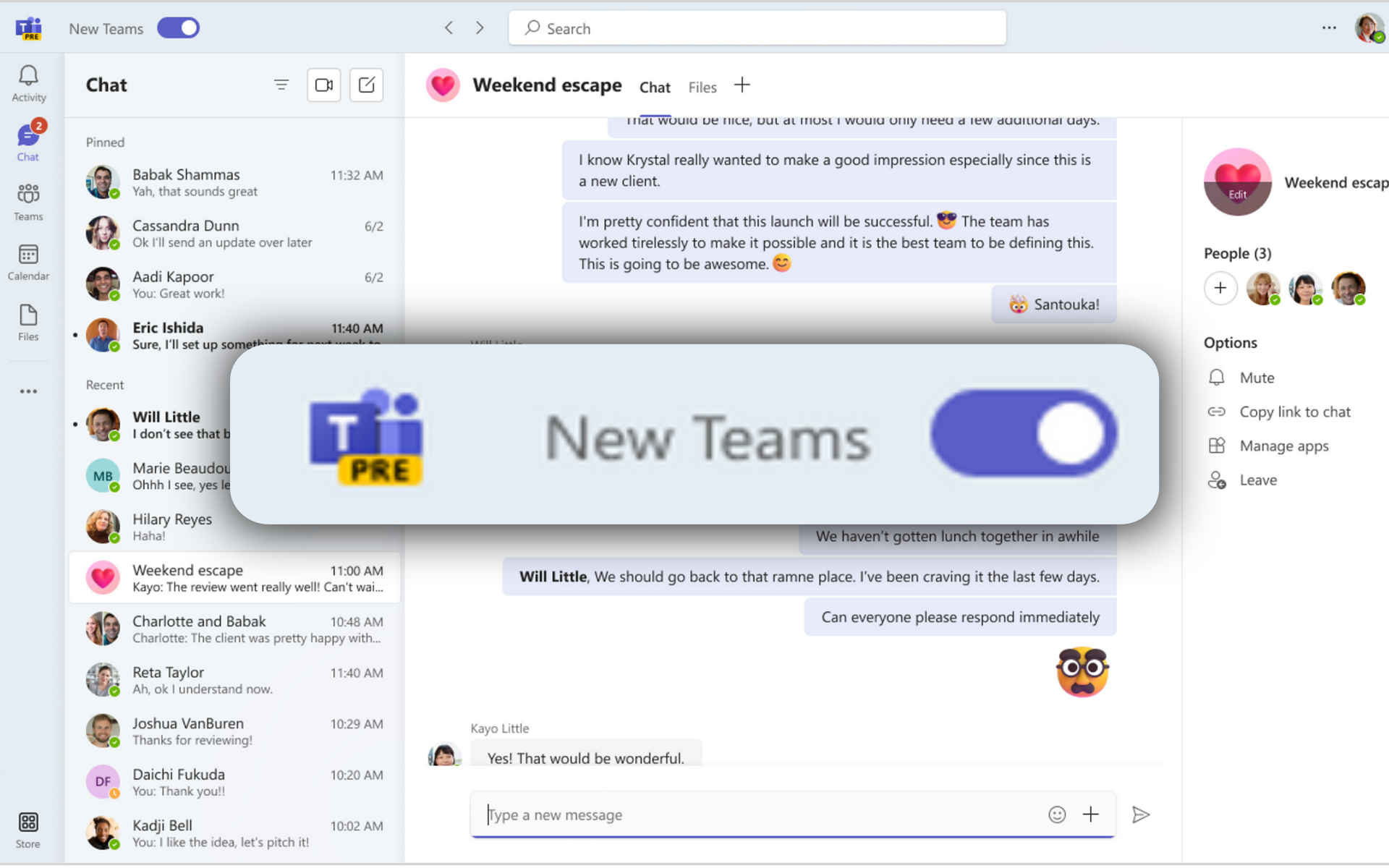
Task: Open Charlotte and Babak group chat
Action: [x=234, y=629]
